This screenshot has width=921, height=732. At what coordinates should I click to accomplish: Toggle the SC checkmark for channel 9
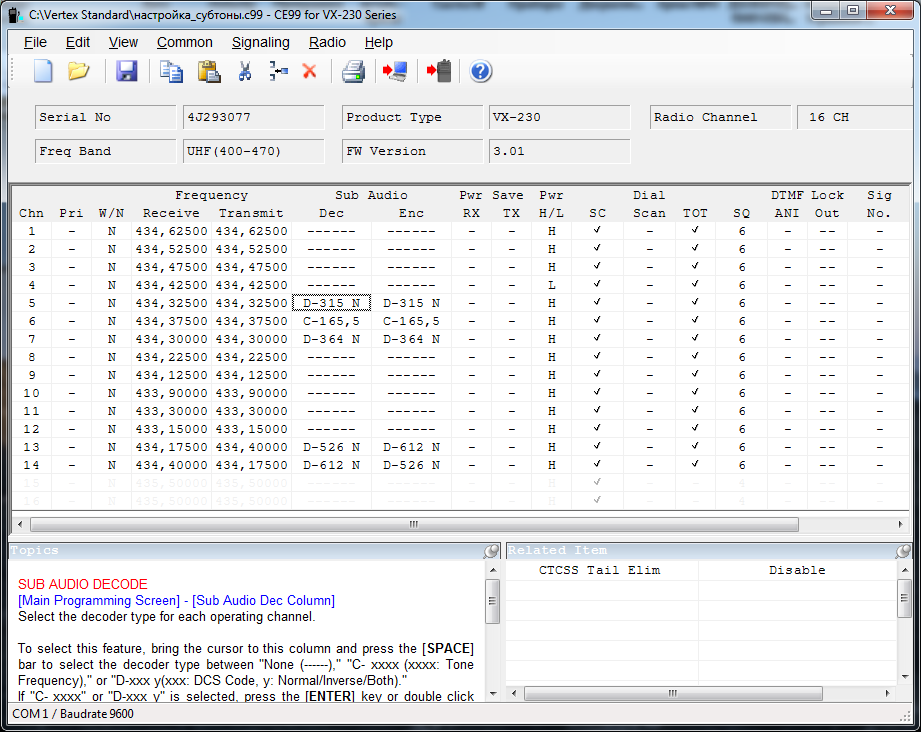coord(597,374)
